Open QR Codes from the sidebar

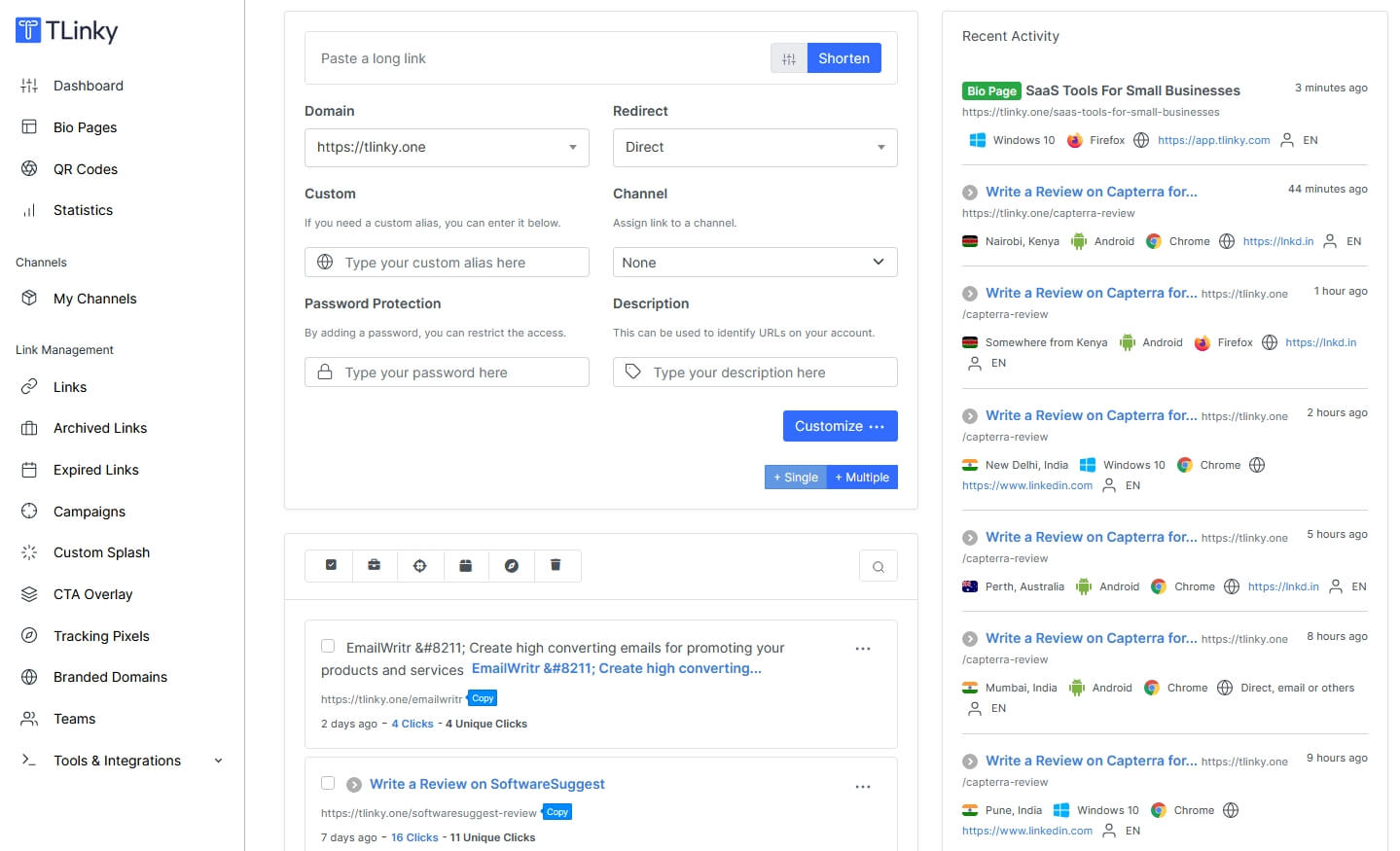[30, 169]
